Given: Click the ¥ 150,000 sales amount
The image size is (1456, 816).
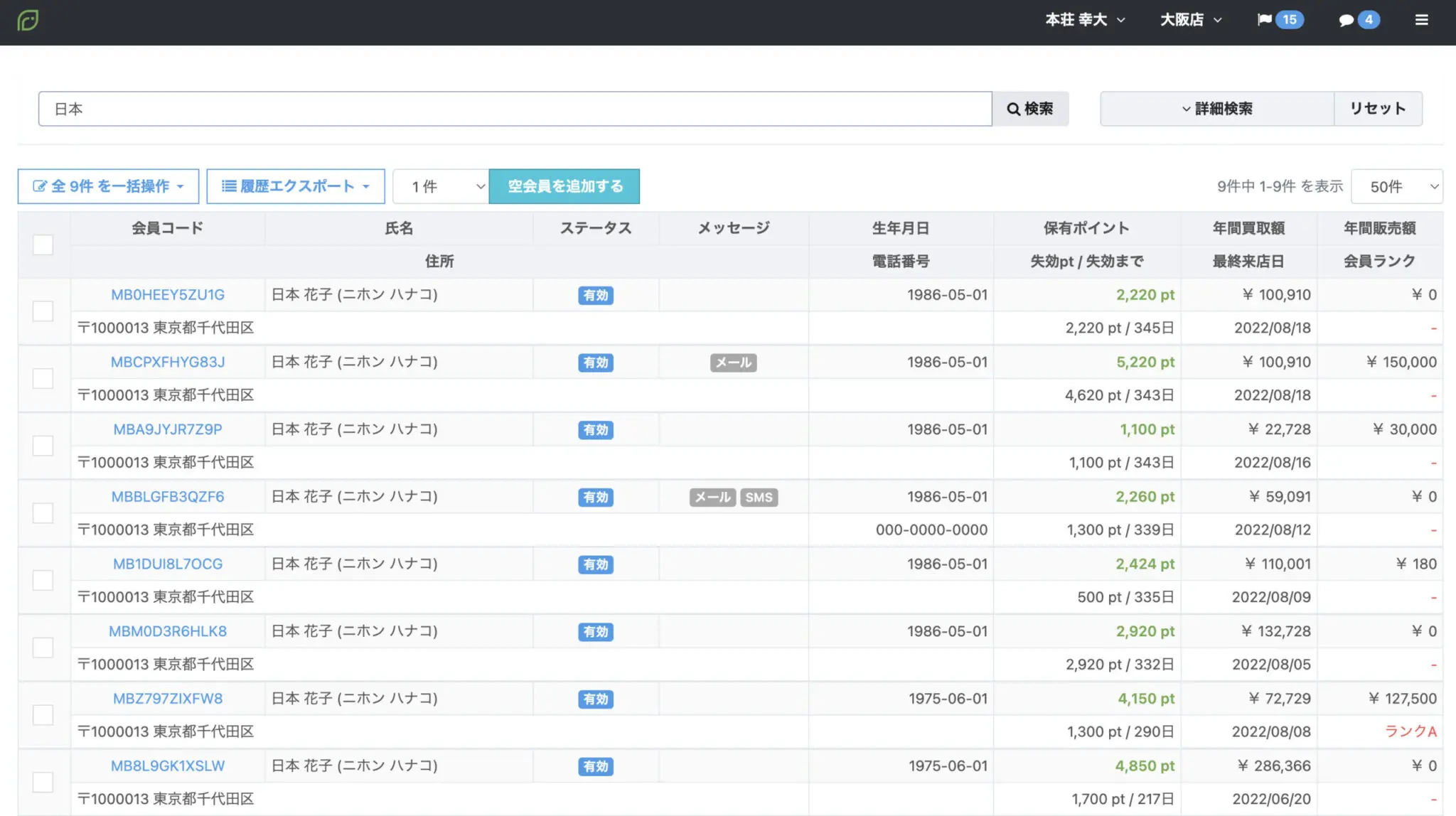Looking at the screenshot, I should [1402, 362].
